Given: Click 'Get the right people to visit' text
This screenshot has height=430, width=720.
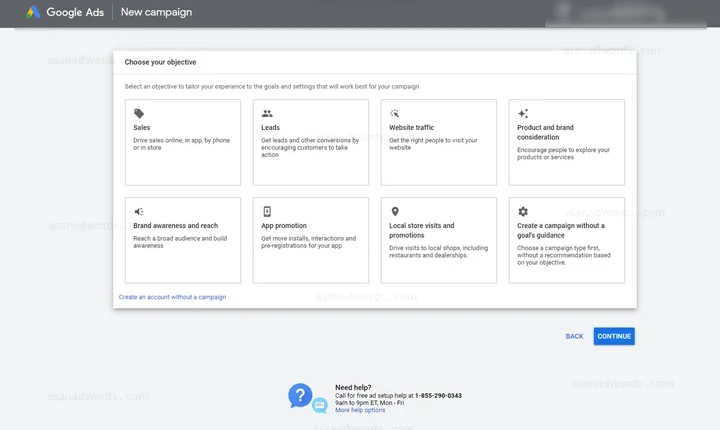Looking at the screenshot, I should point(433,144).
